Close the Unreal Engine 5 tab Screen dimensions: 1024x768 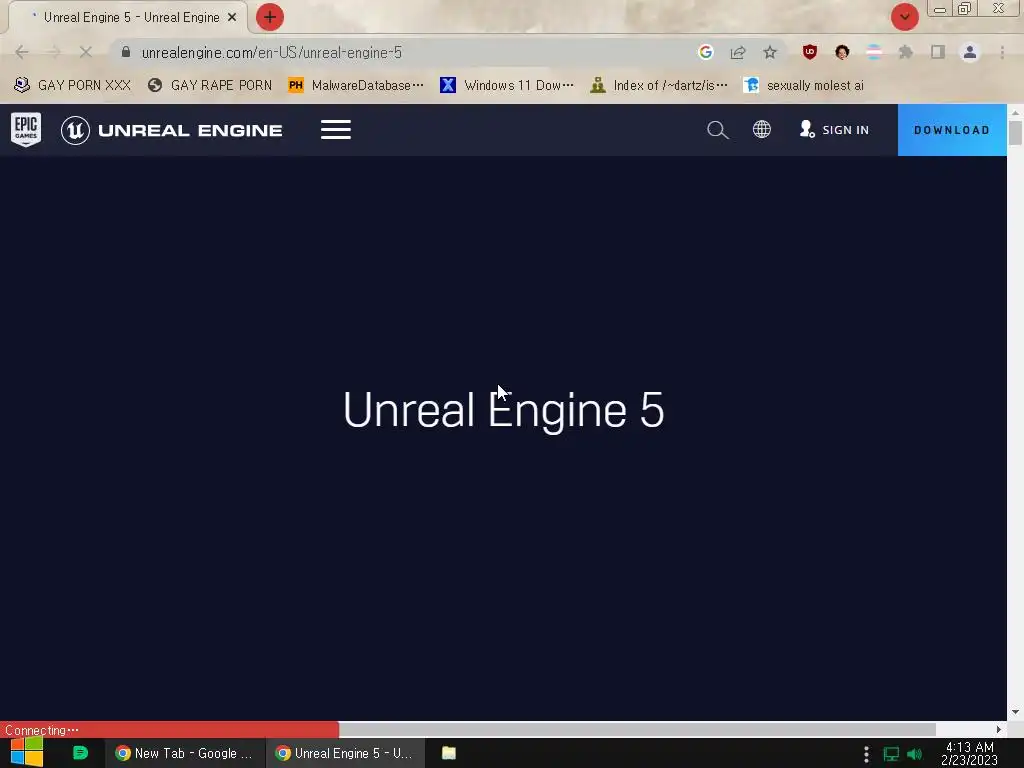tap(232, 17)
